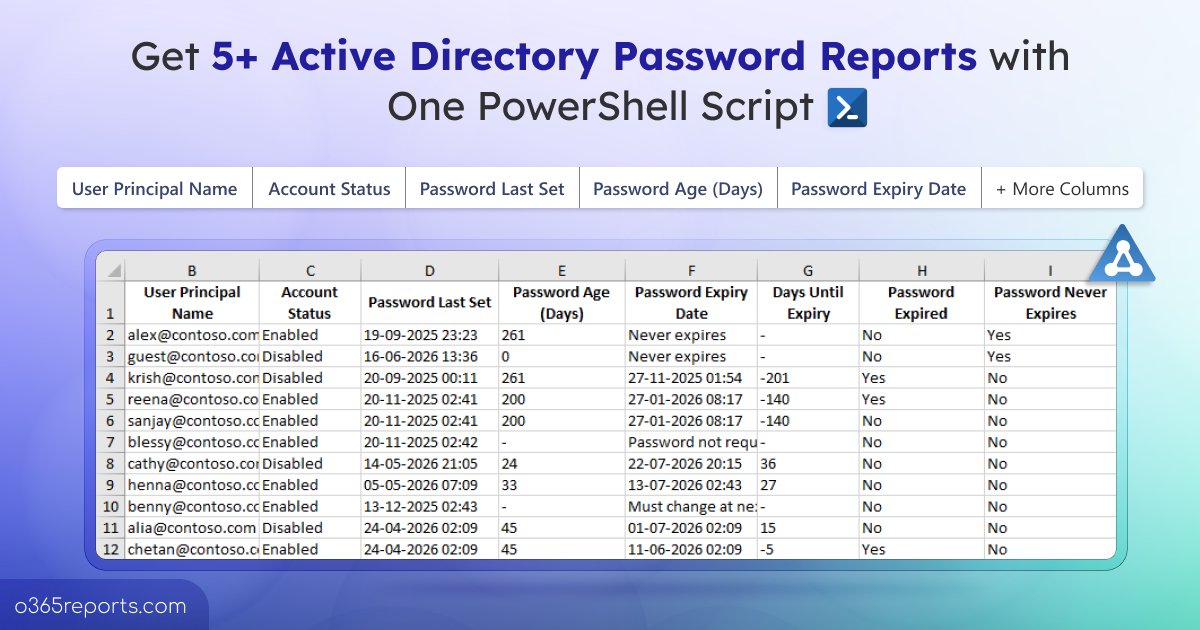Click the '05-05-2026 07:09' cell
The width and height of the screenshot is (1200, 630).
pos(430,485)
